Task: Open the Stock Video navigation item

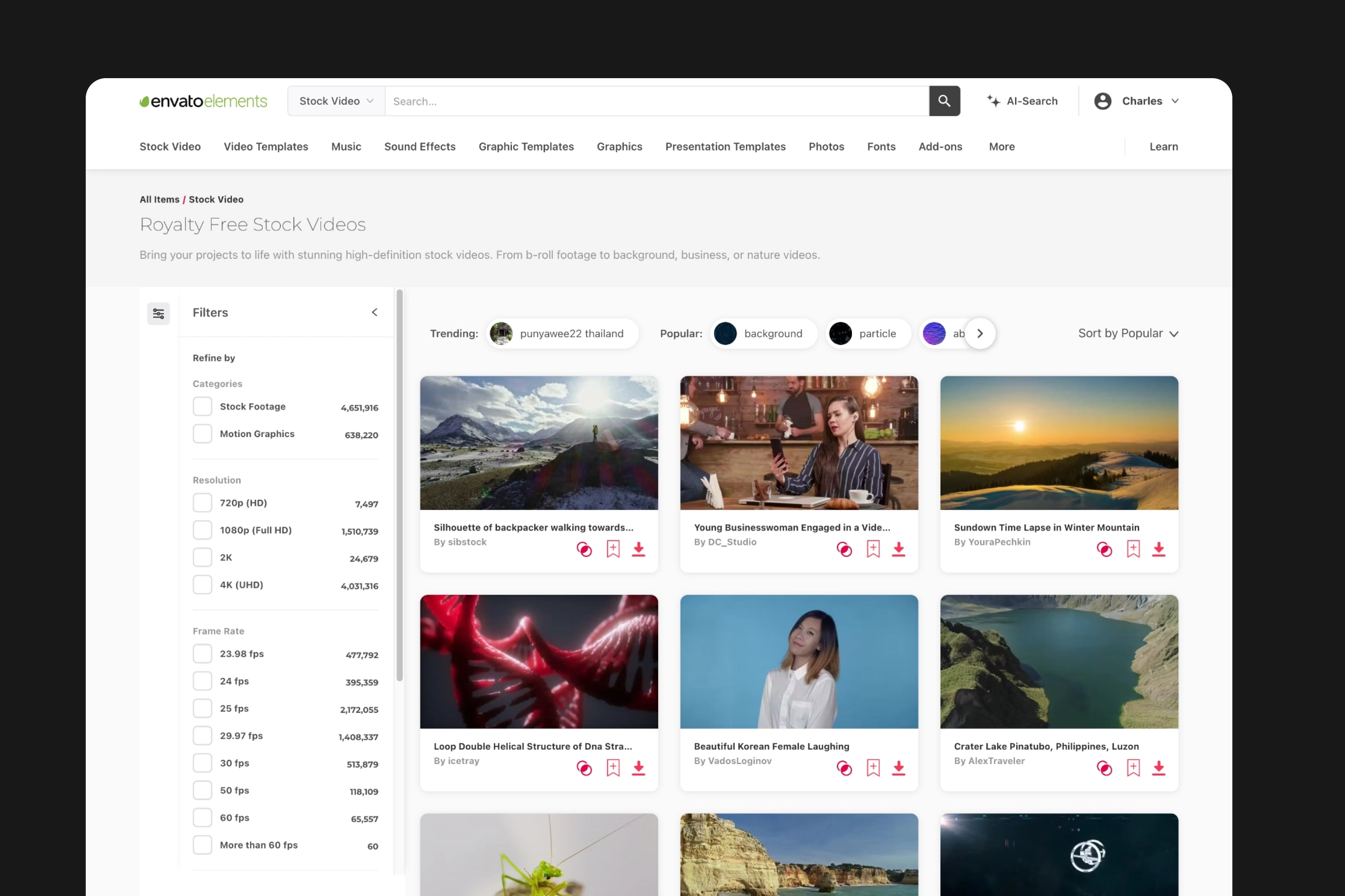Action: (x=170, y=147)
